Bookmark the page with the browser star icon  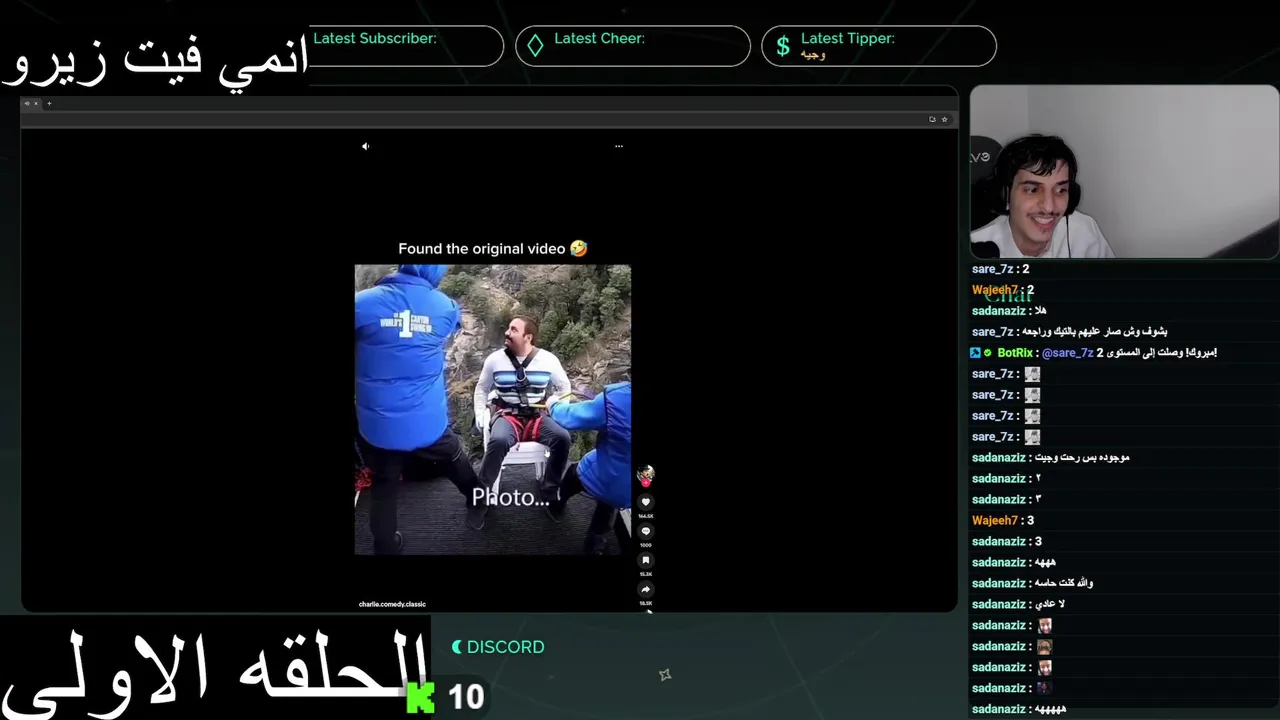click(944, 119)
